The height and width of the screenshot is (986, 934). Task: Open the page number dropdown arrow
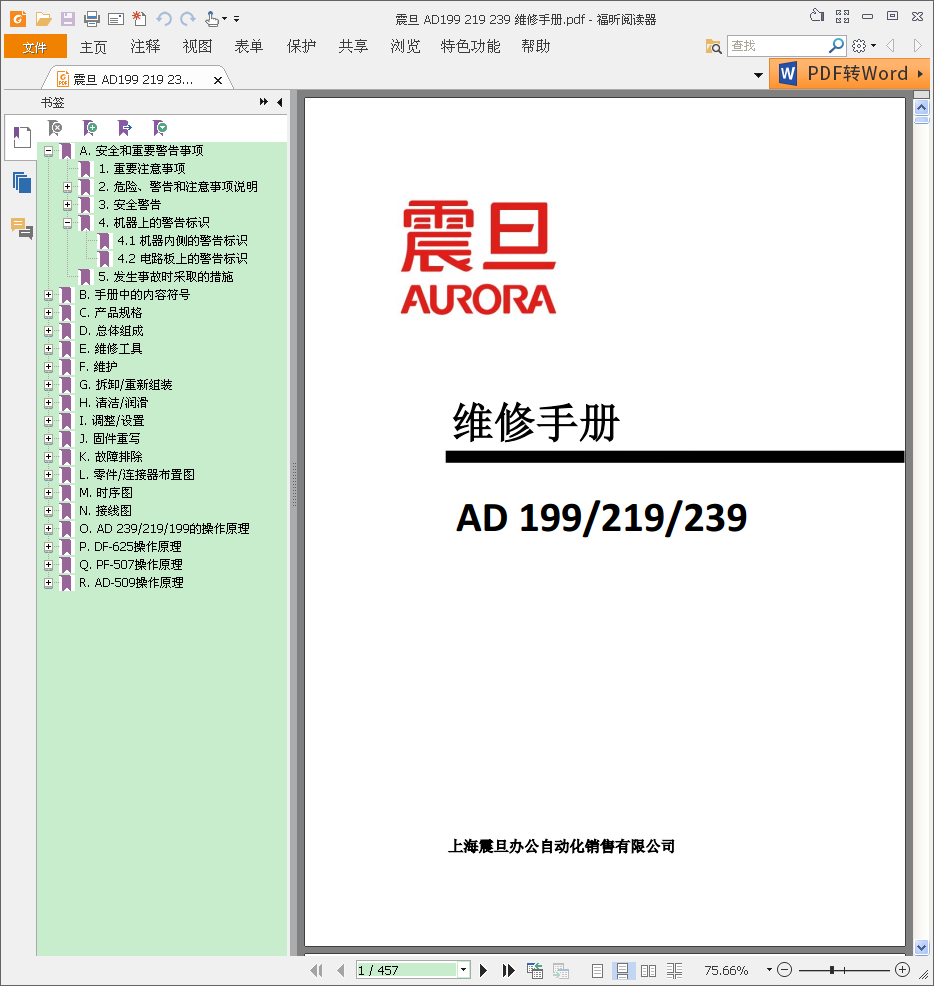[x=464, y=970]
